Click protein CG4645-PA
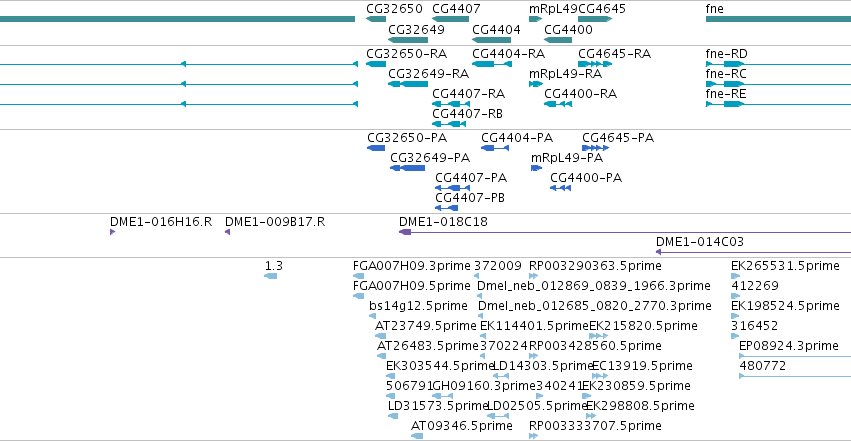 tap(618, 138)
